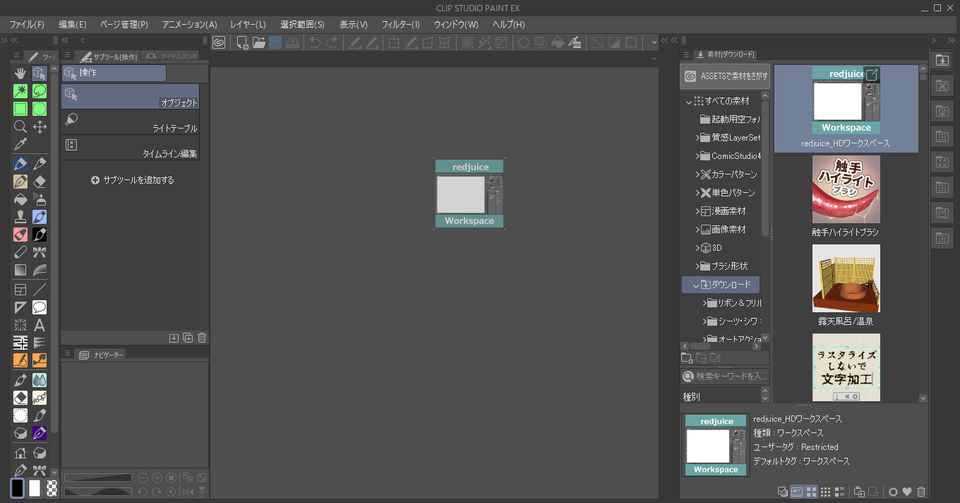Select the Zoom magnifier tool
This screenshot has height=503, width=960.
click(20, 127)
